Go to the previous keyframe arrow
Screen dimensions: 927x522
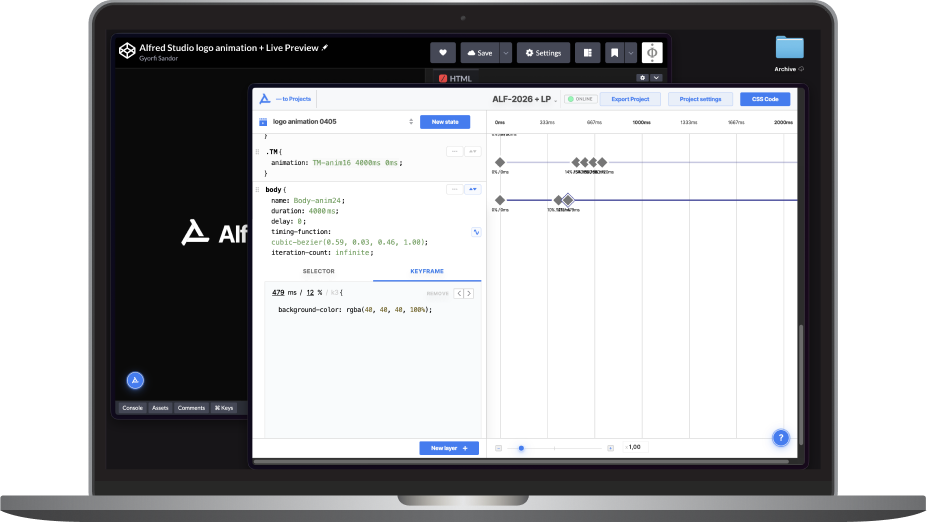(x=459, y=293)
